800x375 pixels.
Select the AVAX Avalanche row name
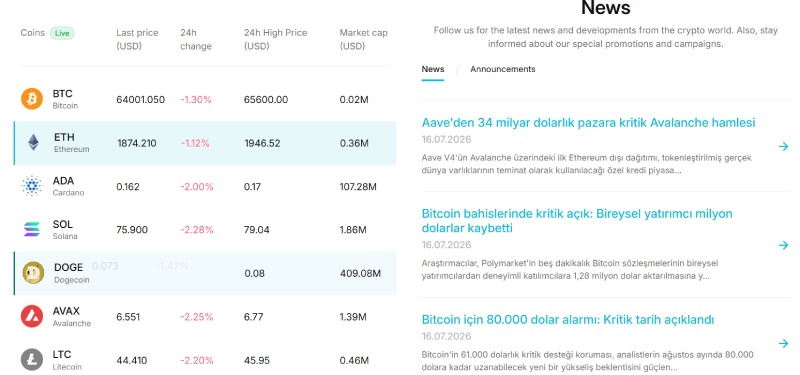(x=71, y=316)
